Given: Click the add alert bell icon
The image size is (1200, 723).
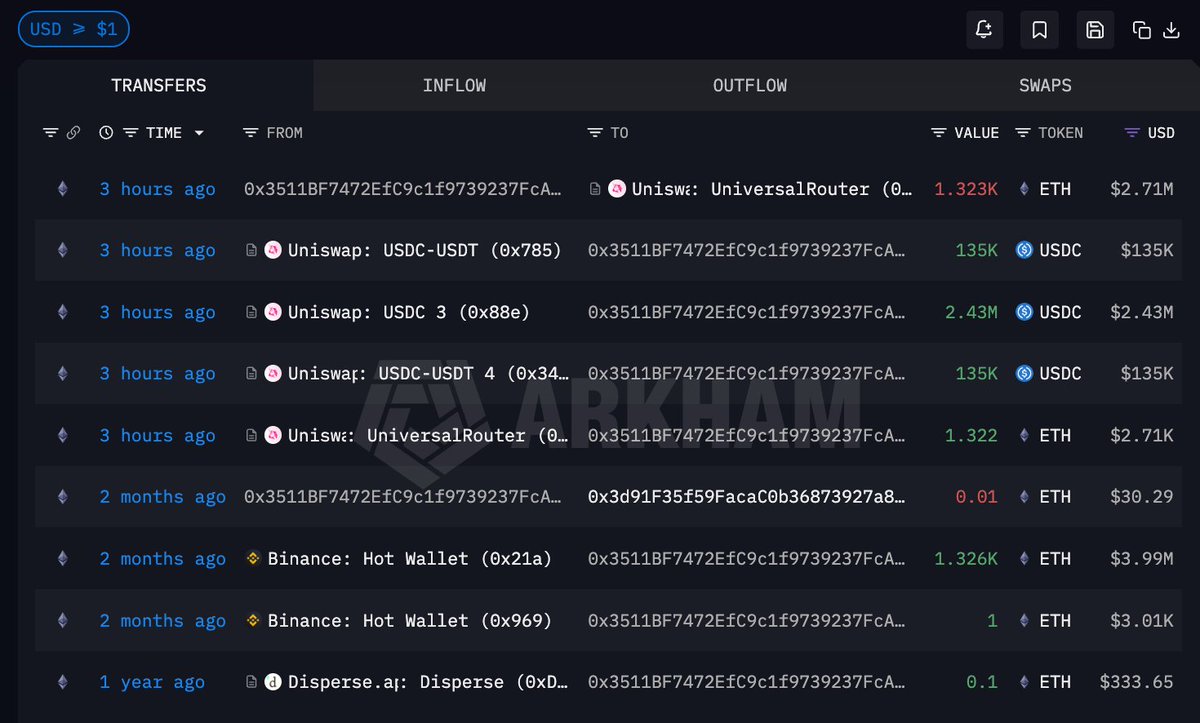Looking at the screenshot, I should point(984,30).
